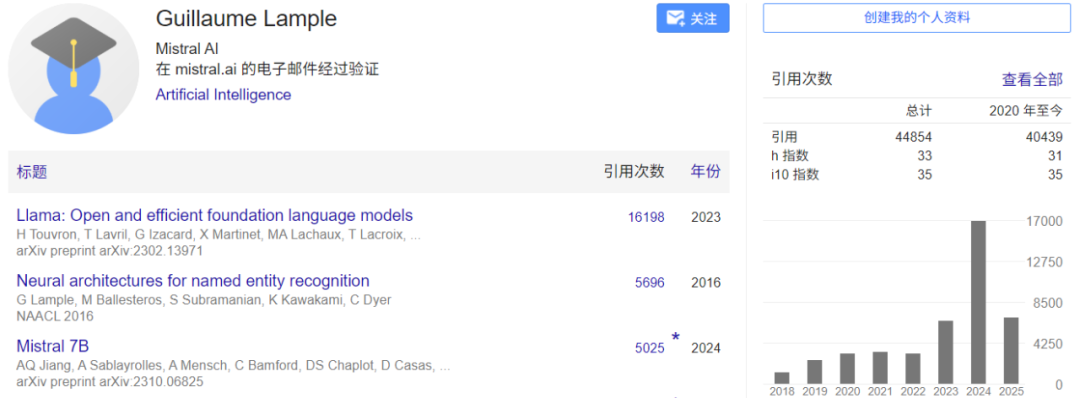This screenshot has width=1080, height=398.
Task: Click the envelope icon in follow button
Action: (676, 19)
